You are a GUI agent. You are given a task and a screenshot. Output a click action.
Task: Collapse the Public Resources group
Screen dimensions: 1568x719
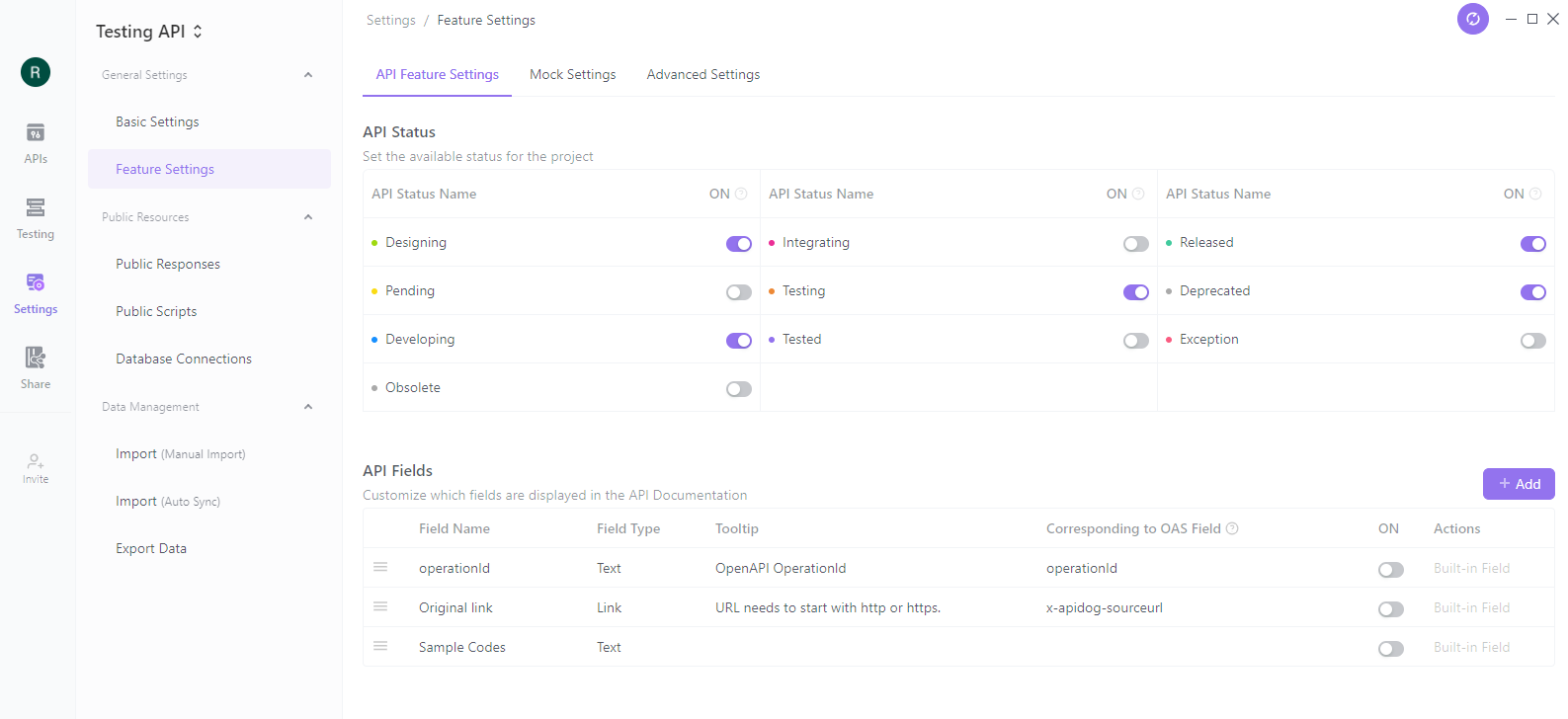pyautogui.click(x=308, y=217)
